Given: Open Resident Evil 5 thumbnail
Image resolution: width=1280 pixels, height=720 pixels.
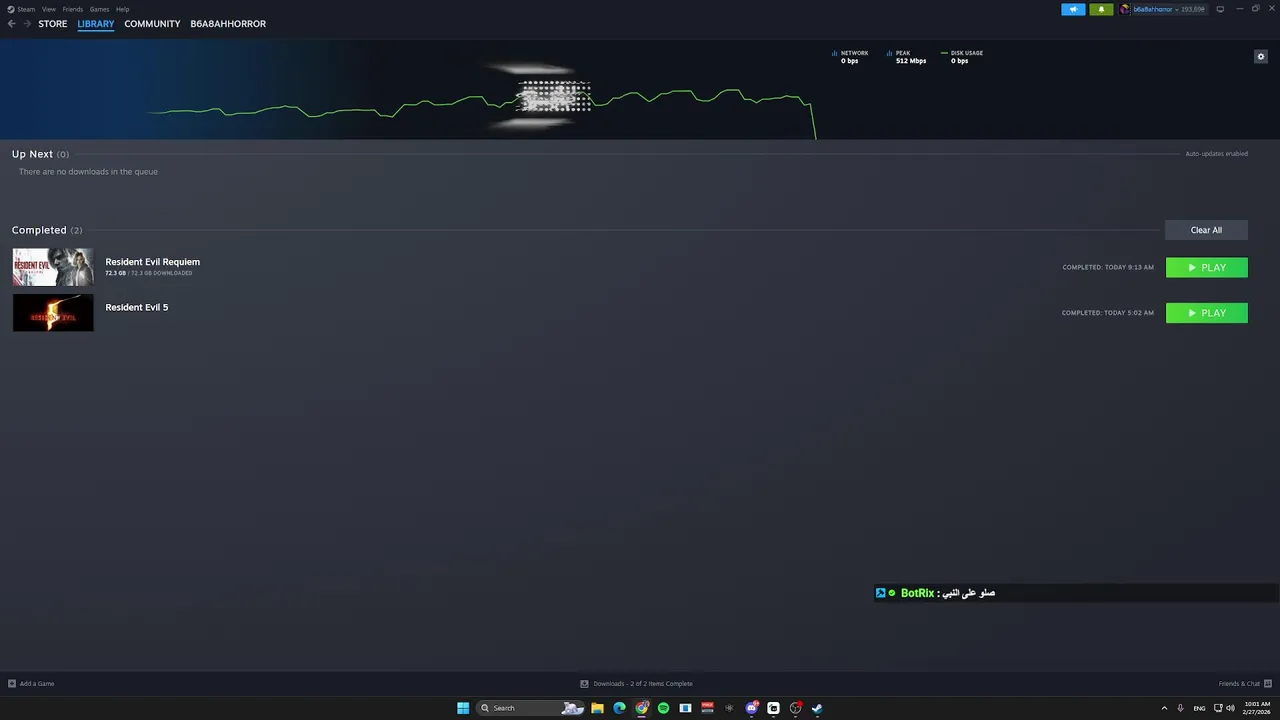Looking at the screenshot, I should tap(53, 313).
